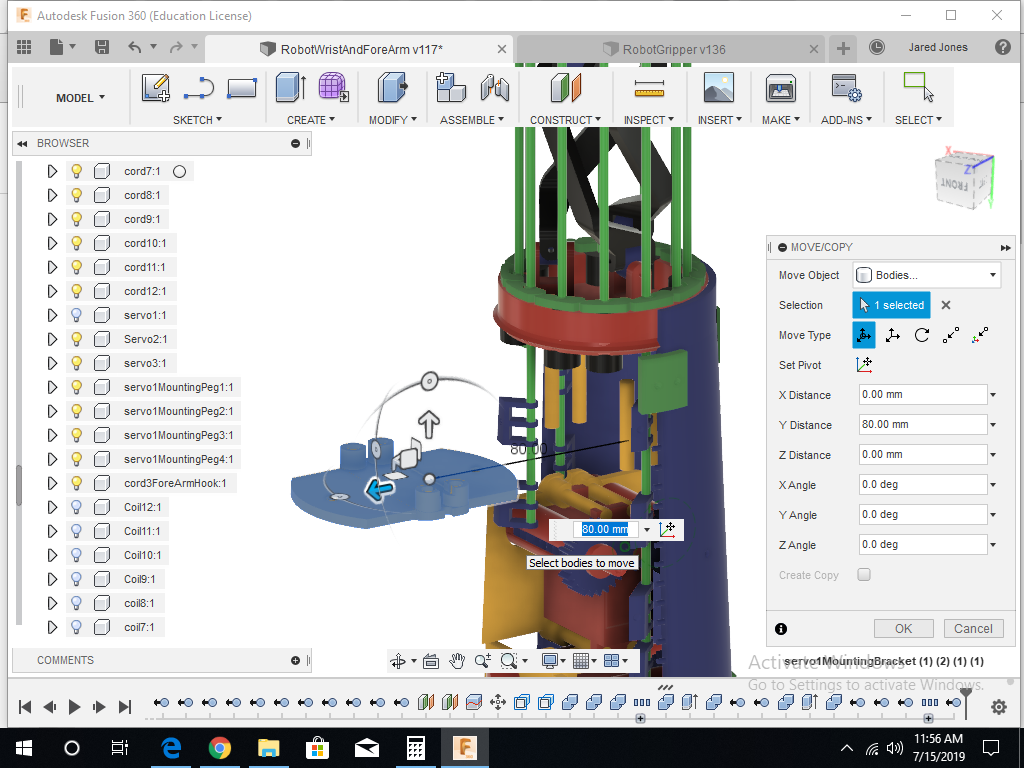Select the Rectangle sketch tool

pyautogui.click(x=242, y=88)
